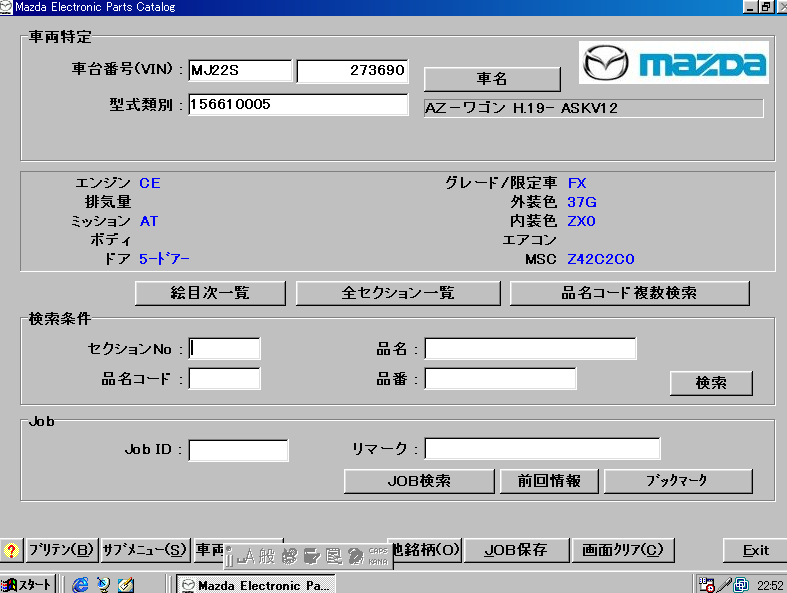Open the Windows スタート menu

coord(28,585)
